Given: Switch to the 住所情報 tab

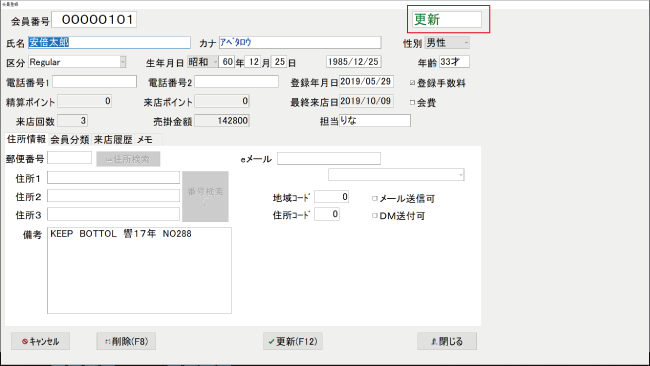Looking at the screenshot, I should [27, 139].
